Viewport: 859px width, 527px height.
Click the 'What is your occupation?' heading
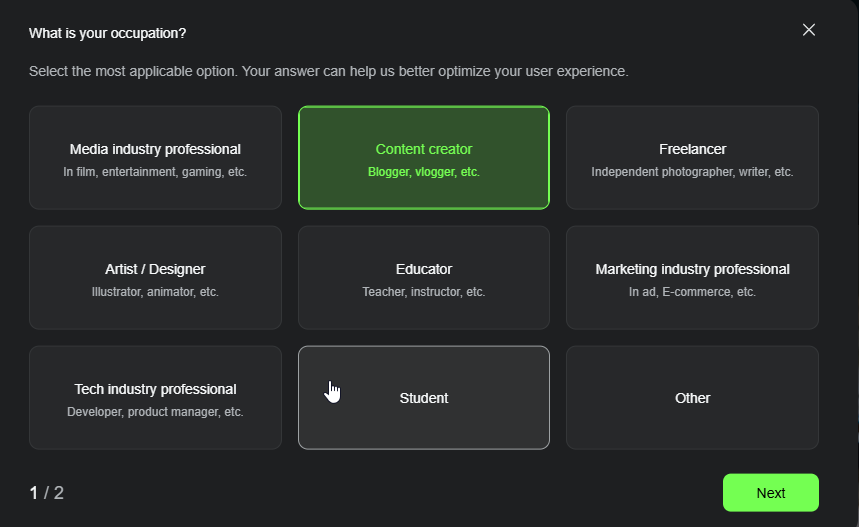click(x=107, y=33)
